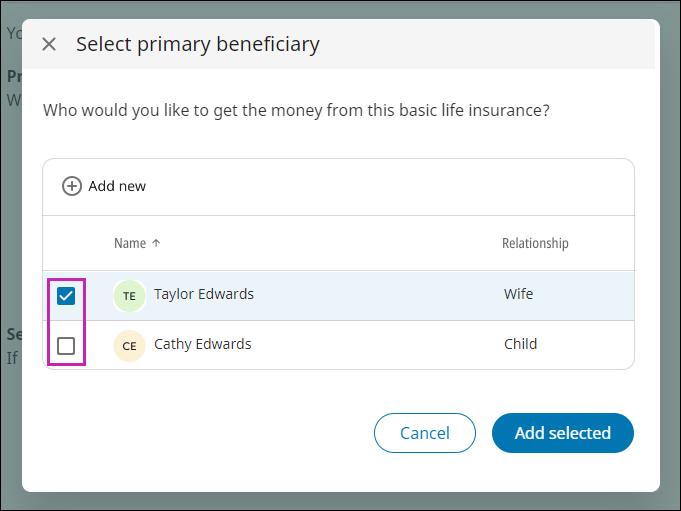Click the sort arrow next to Name
The image size is (681, 511).
pos(156,243)
